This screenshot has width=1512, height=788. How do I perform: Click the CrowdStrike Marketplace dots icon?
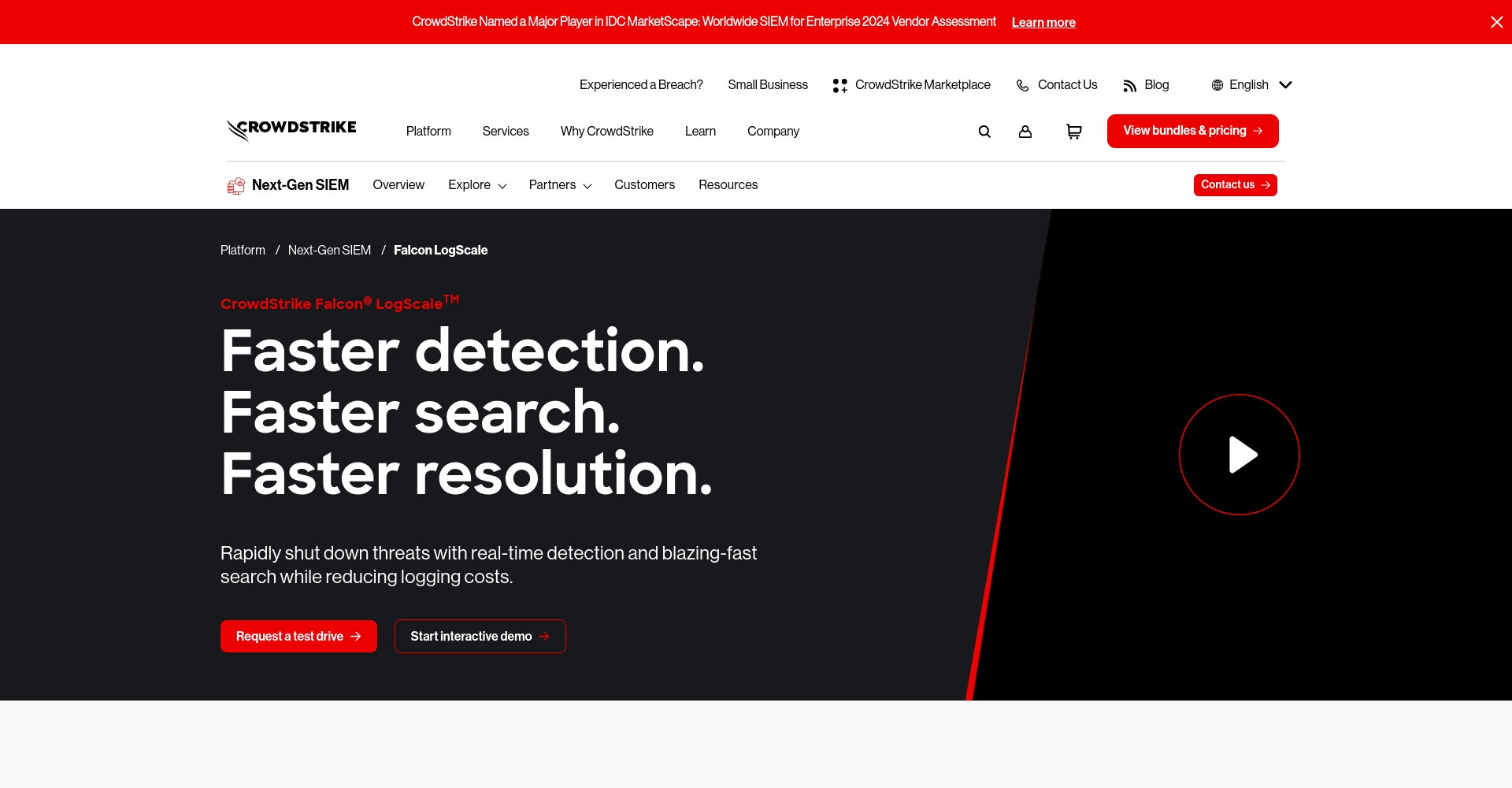(x=840, y=85)
